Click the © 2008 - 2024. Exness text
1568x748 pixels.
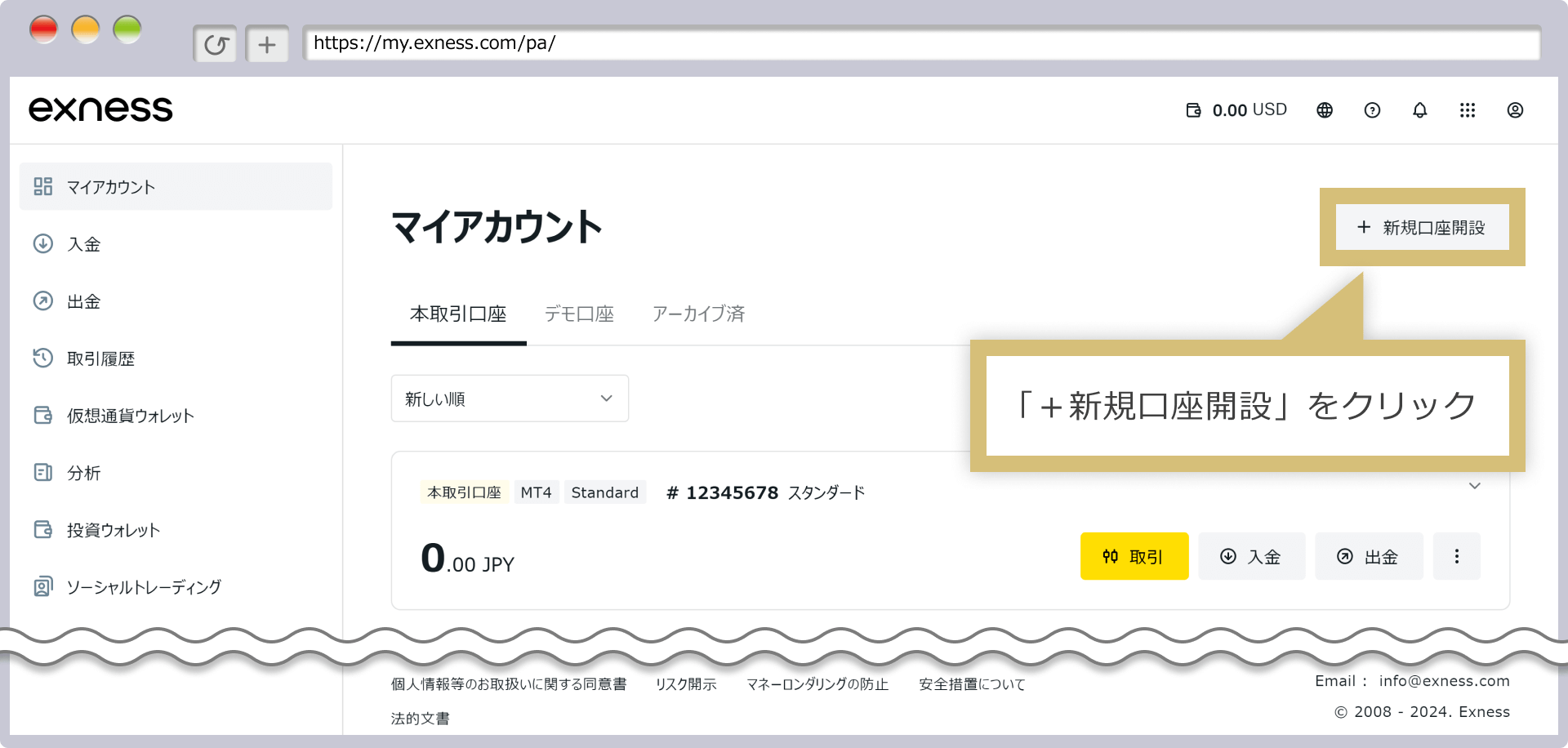1423,712
